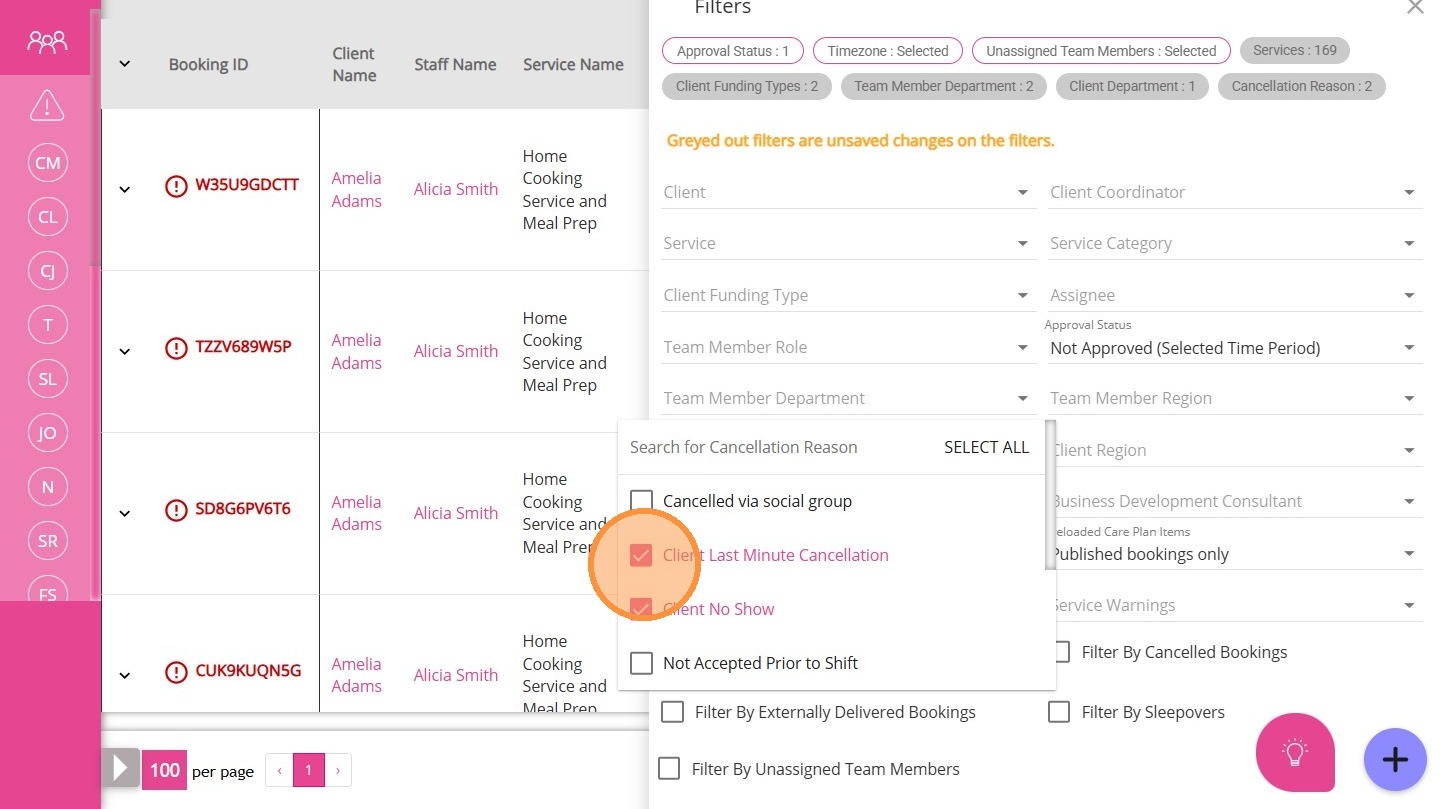Image resolution: width=1446 pixels, height=809 pixels.
Task: Expand row for booking TZZV689W5P
Action: point(125,351)
